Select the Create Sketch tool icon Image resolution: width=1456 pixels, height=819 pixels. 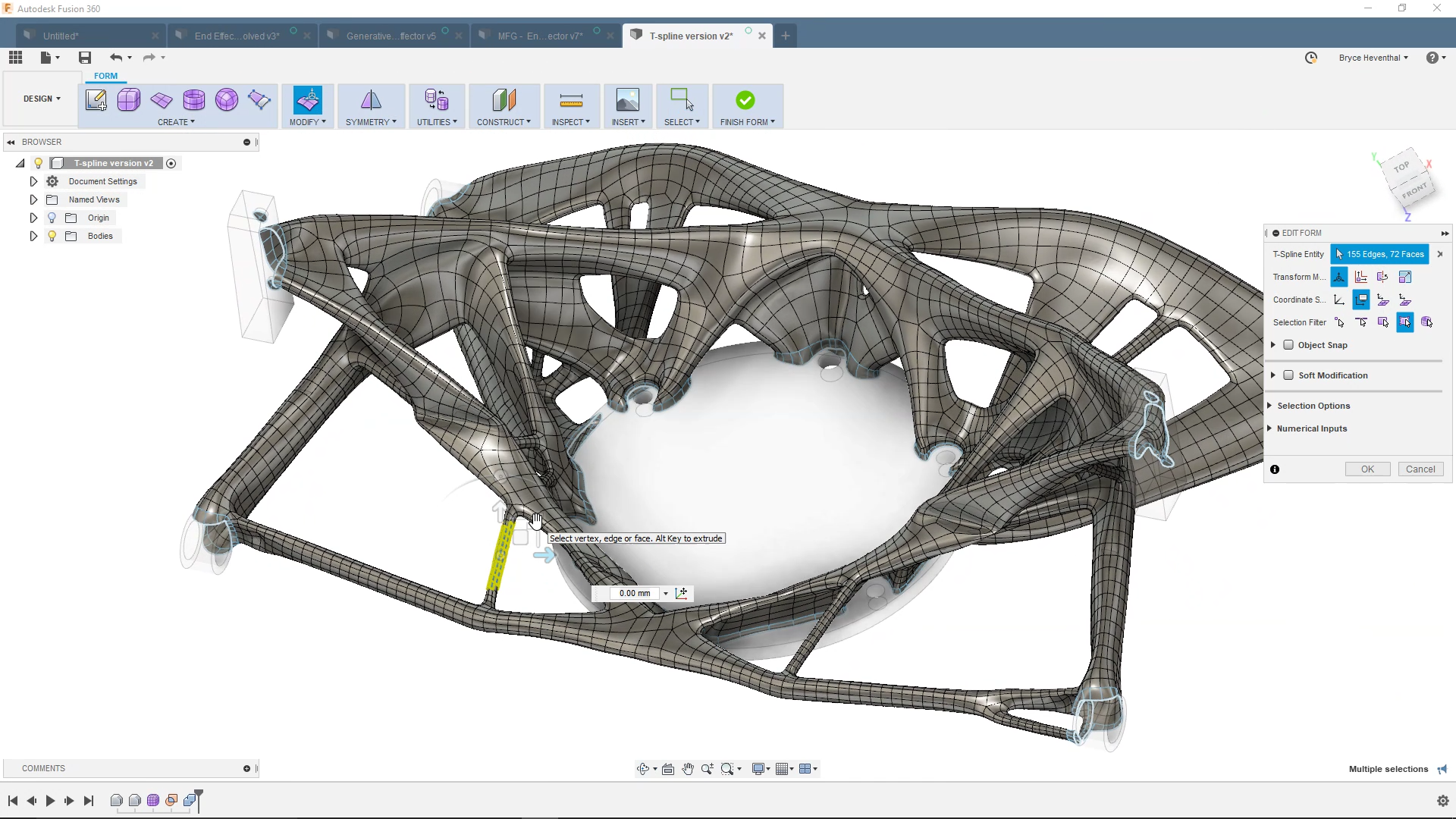[96, 100]
